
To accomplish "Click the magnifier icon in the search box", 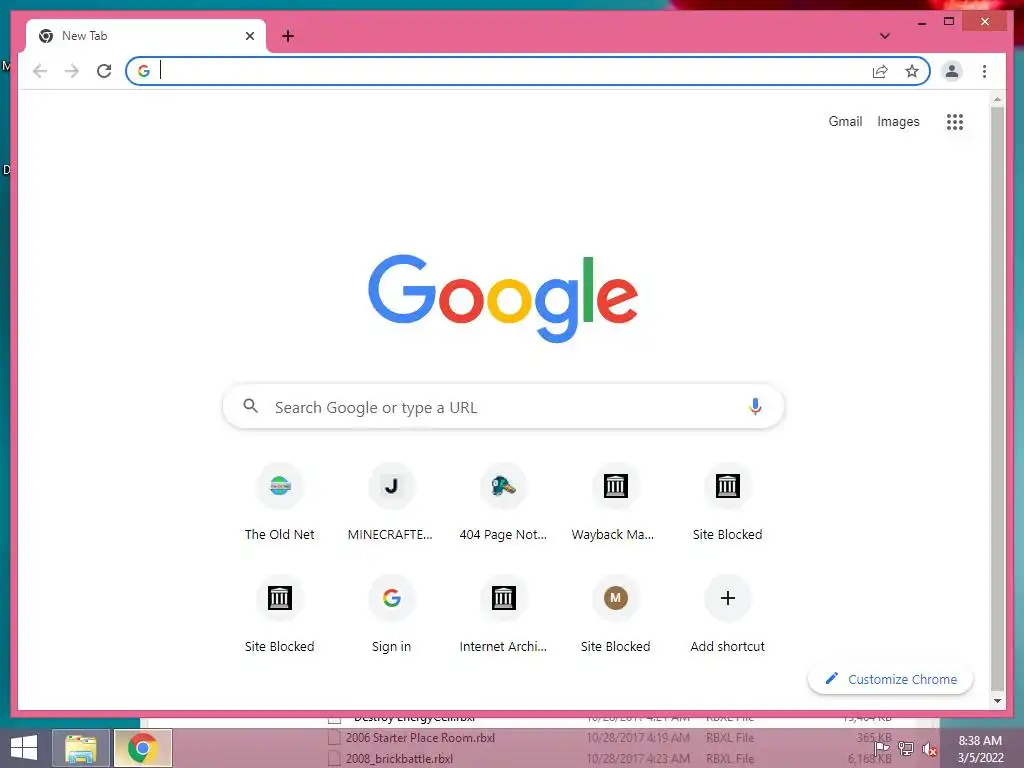I will coord(250,406).
